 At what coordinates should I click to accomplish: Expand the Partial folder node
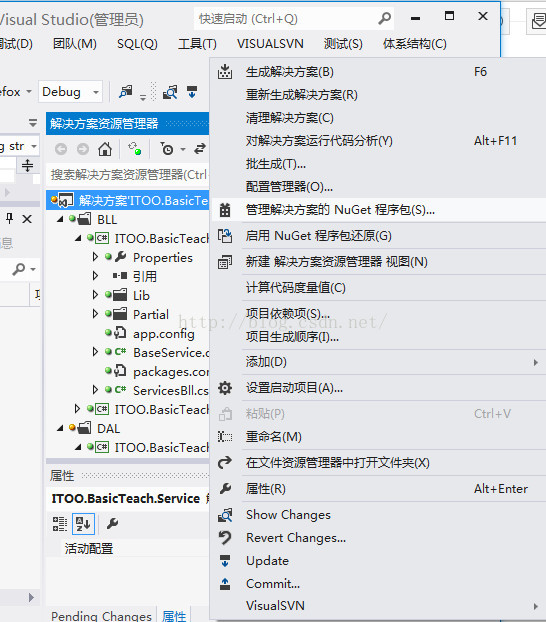click(x=95, y=314)
